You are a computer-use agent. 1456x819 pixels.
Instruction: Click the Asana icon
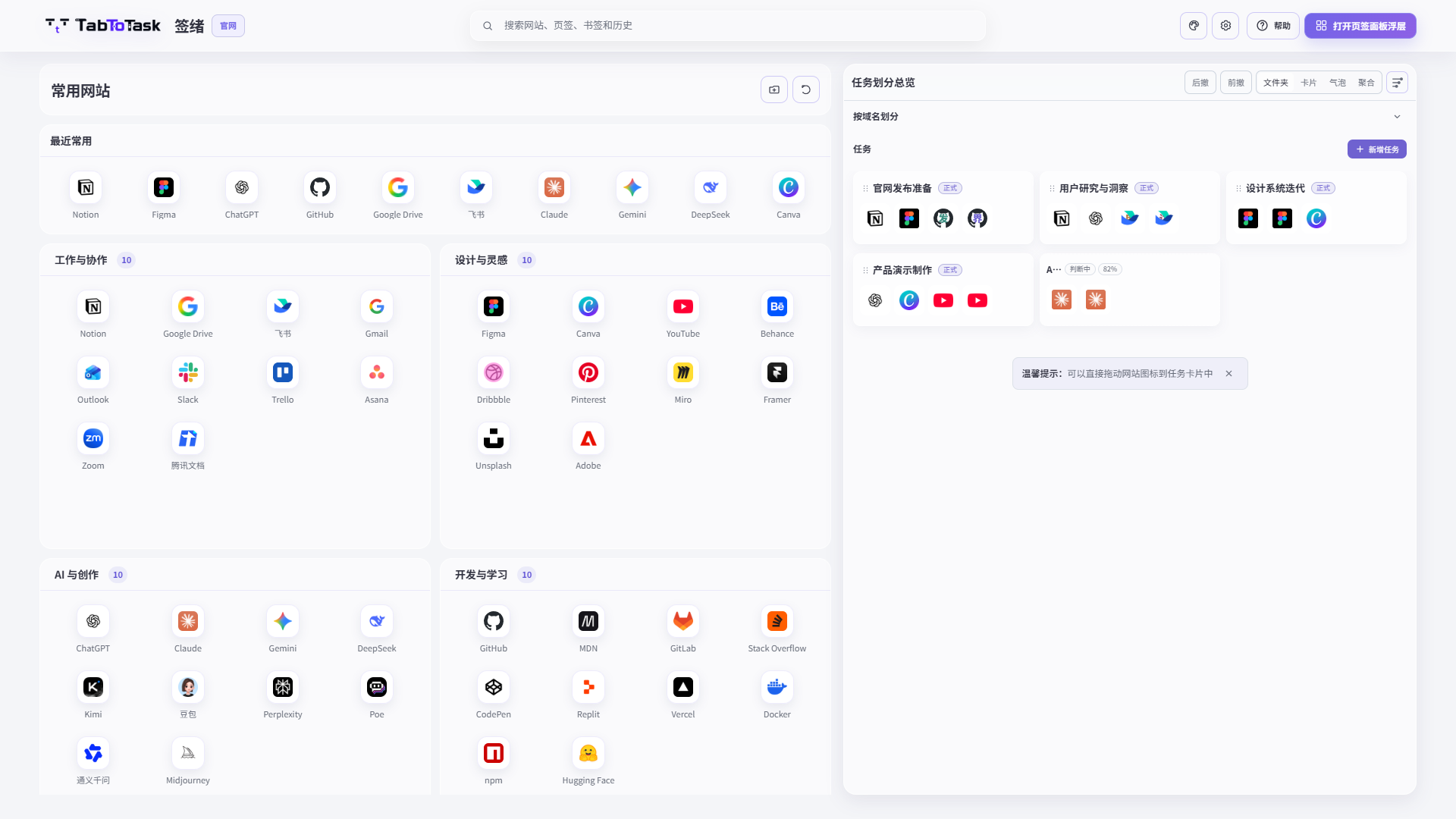click(377, 372)
